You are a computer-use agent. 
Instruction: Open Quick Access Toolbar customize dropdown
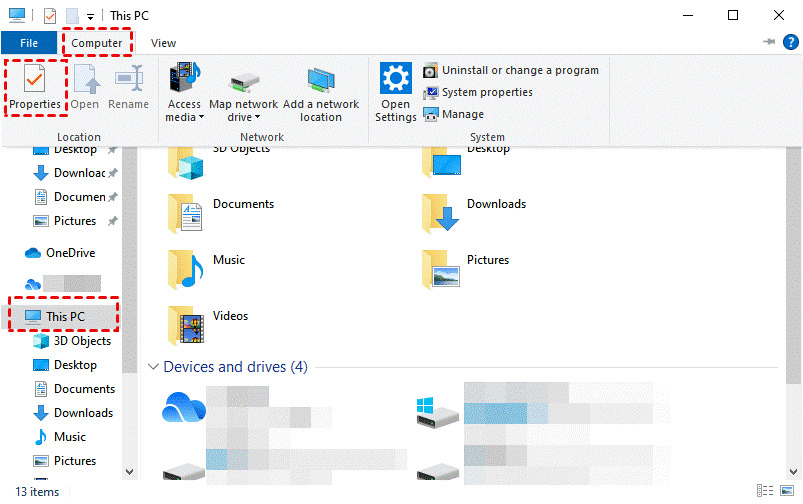[x=90, y=16]
